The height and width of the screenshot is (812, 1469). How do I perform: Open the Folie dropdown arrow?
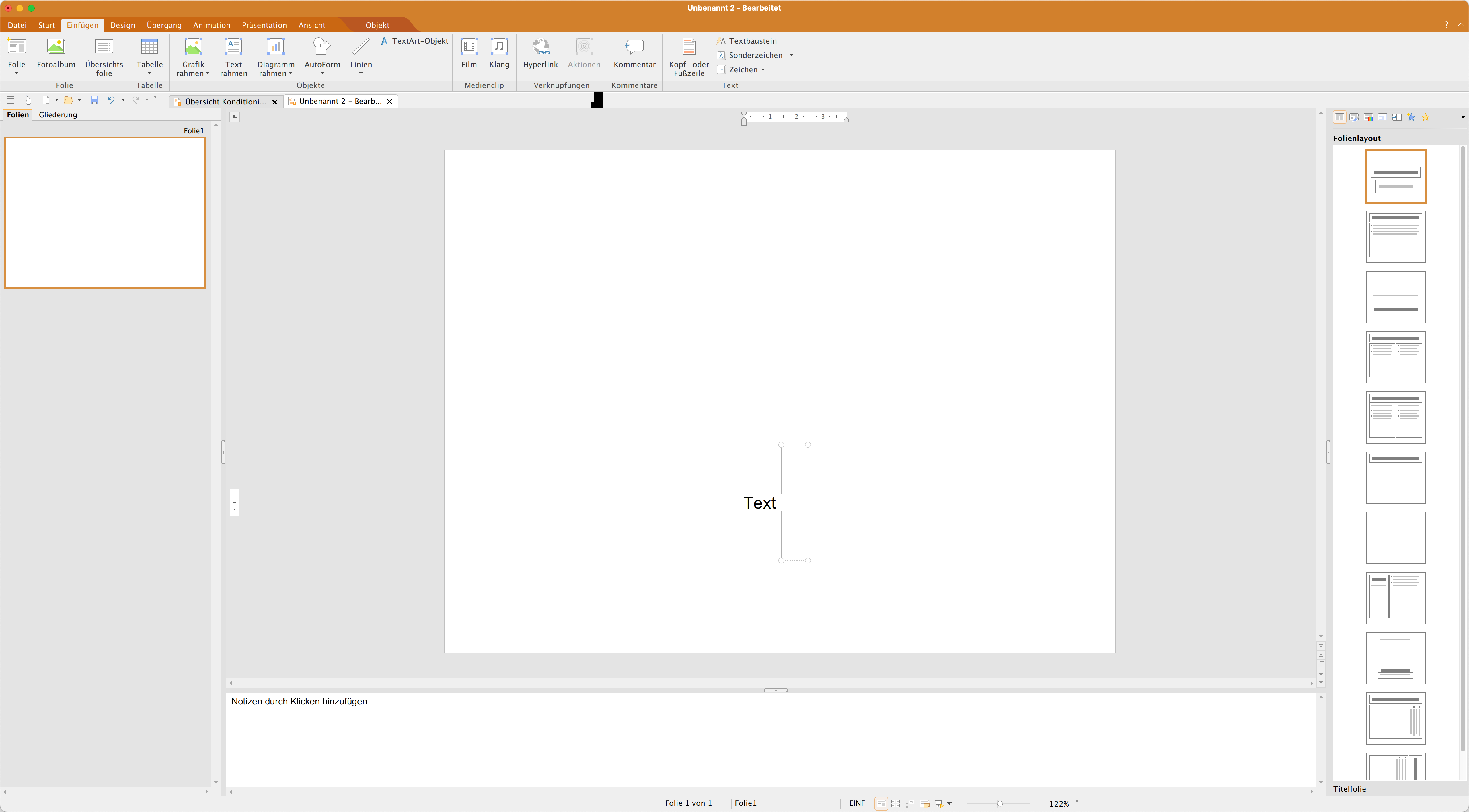17,73
